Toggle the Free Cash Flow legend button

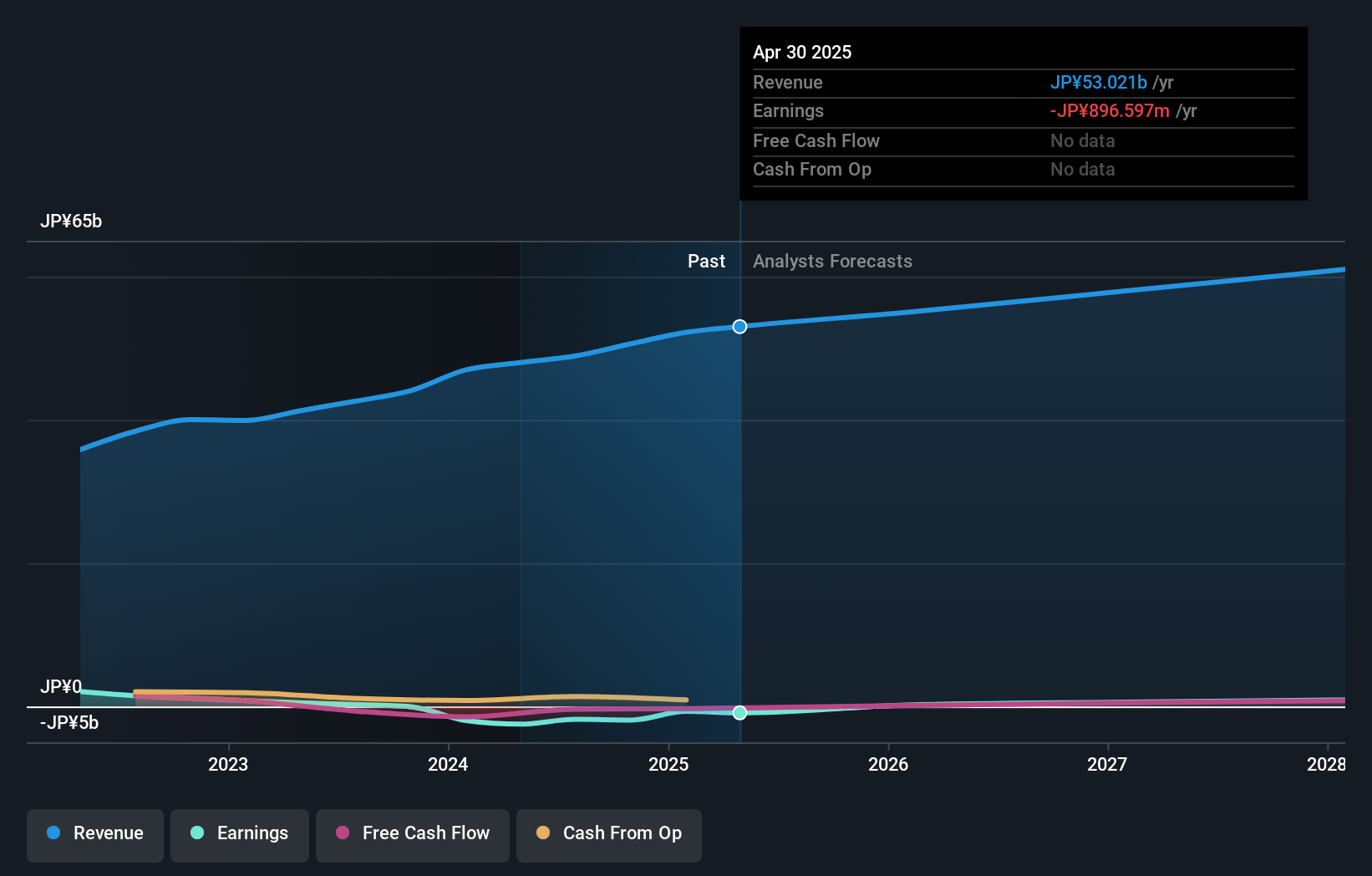(413, 835)
